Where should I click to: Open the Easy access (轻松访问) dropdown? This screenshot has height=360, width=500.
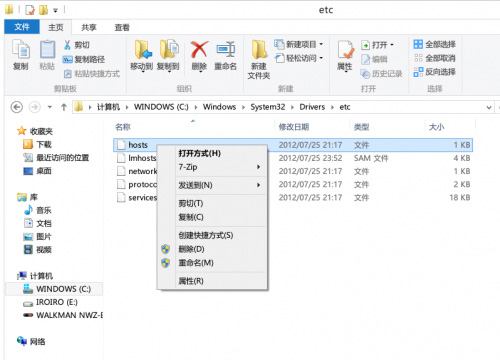tap(321, 58)
